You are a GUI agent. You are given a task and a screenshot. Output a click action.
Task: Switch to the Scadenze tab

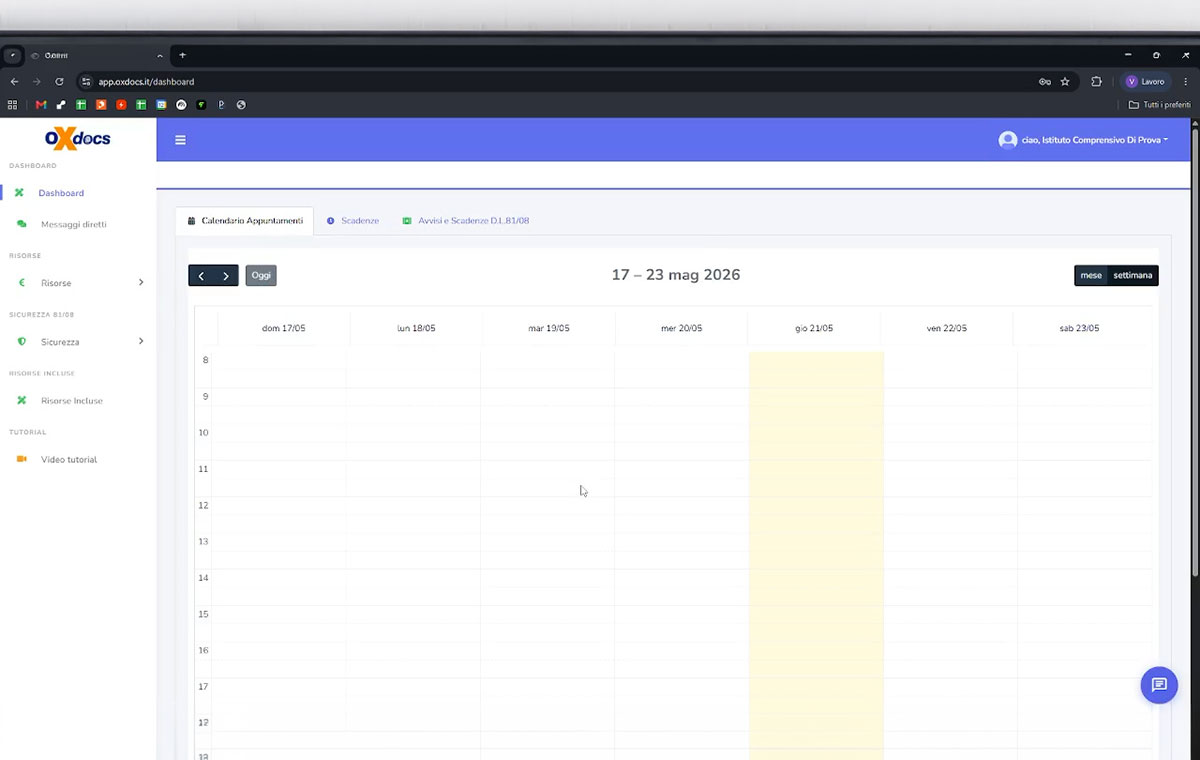pos(353,220)
